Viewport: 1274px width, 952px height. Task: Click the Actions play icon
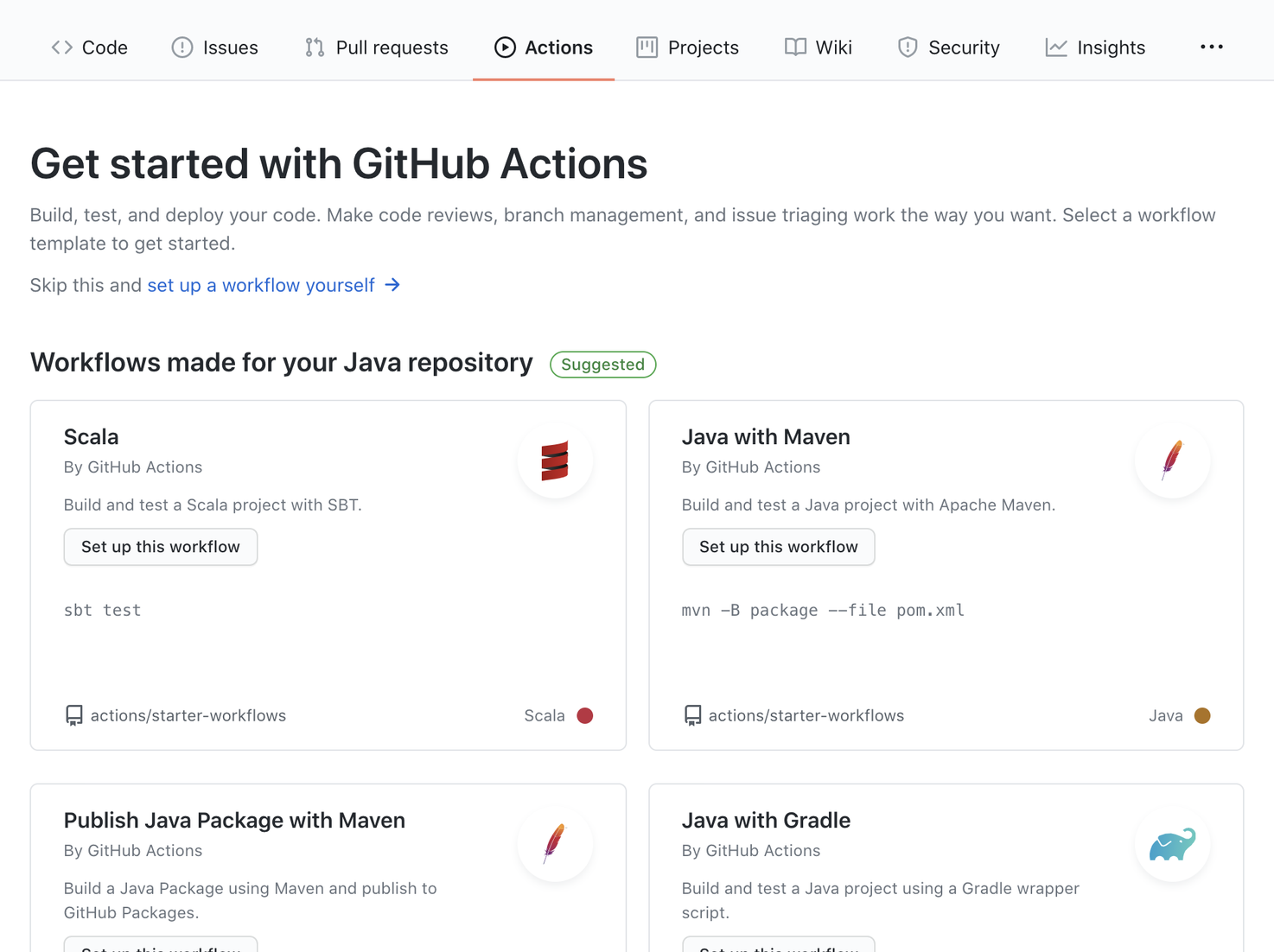tap(505, 48)
